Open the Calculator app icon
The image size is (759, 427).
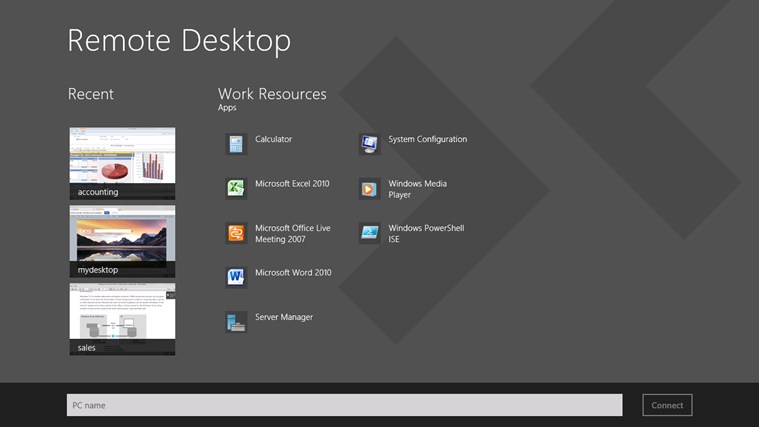click(236, 144)
